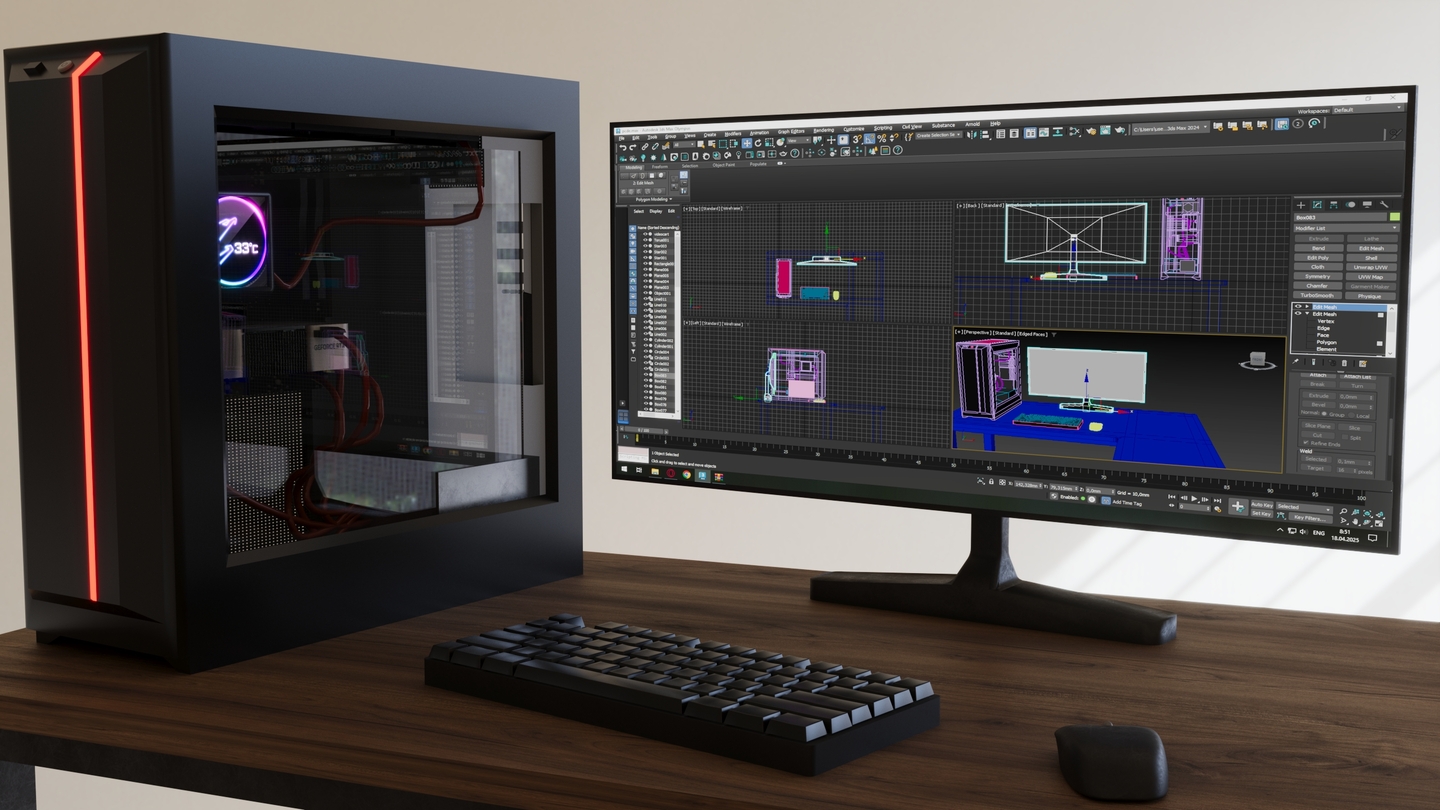This screenshot has width=1440, height=810.
Task: Apply the Edit Poly modifier button
Action: [x=1318, y=258]
